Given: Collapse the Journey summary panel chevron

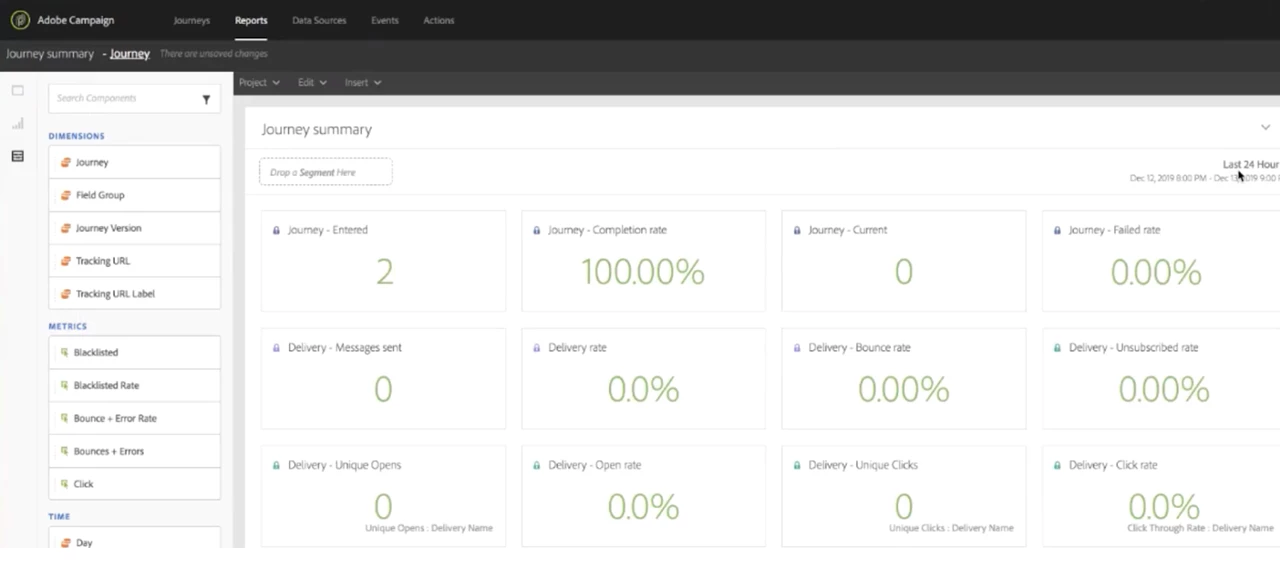Looking at the screenshot, I should coord(1265,128).
